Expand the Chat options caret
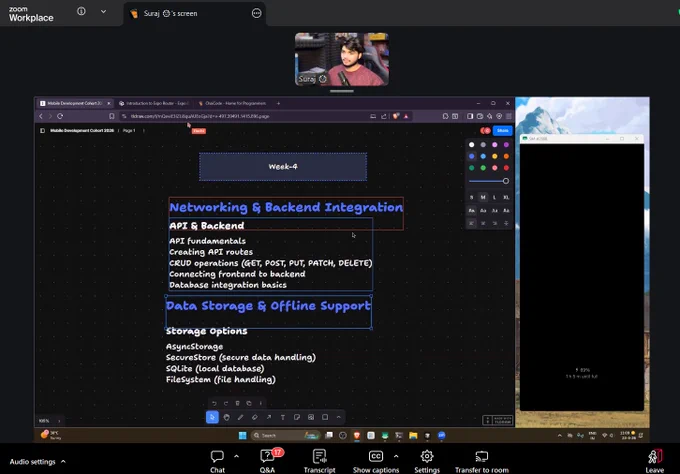Screen dimensions: 680x474 (236, 456)
